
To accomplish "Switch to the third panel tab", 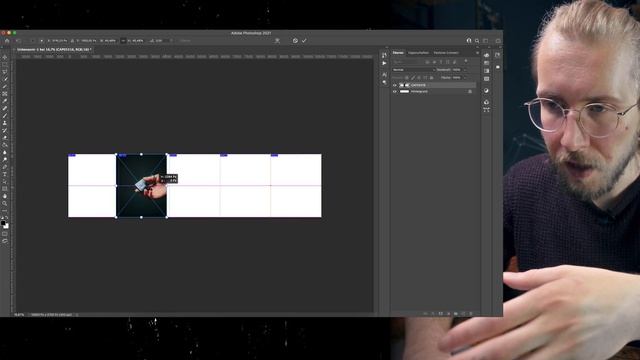I will point(446,53).
